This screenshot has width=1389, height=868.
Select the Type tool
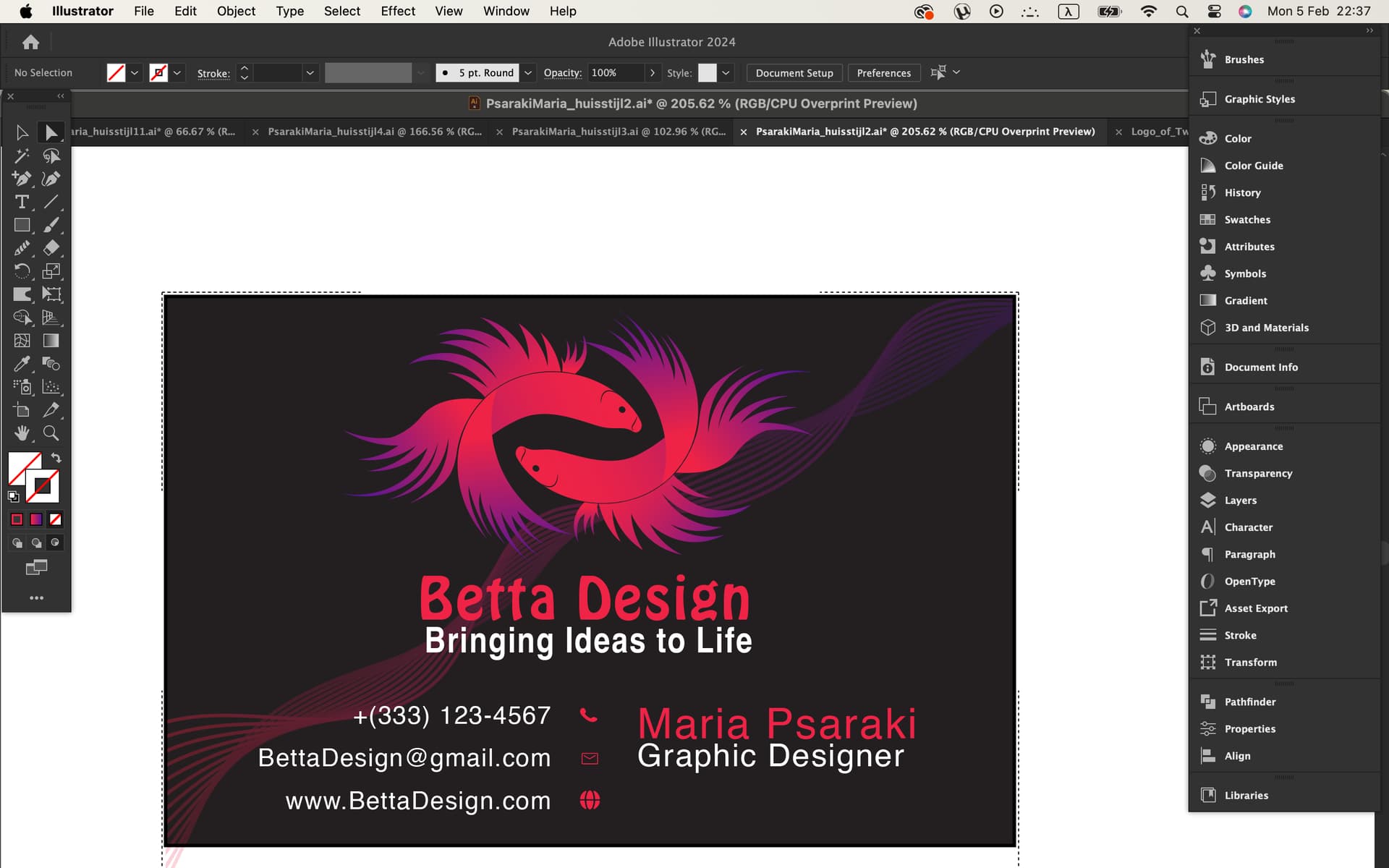(22, 202)
